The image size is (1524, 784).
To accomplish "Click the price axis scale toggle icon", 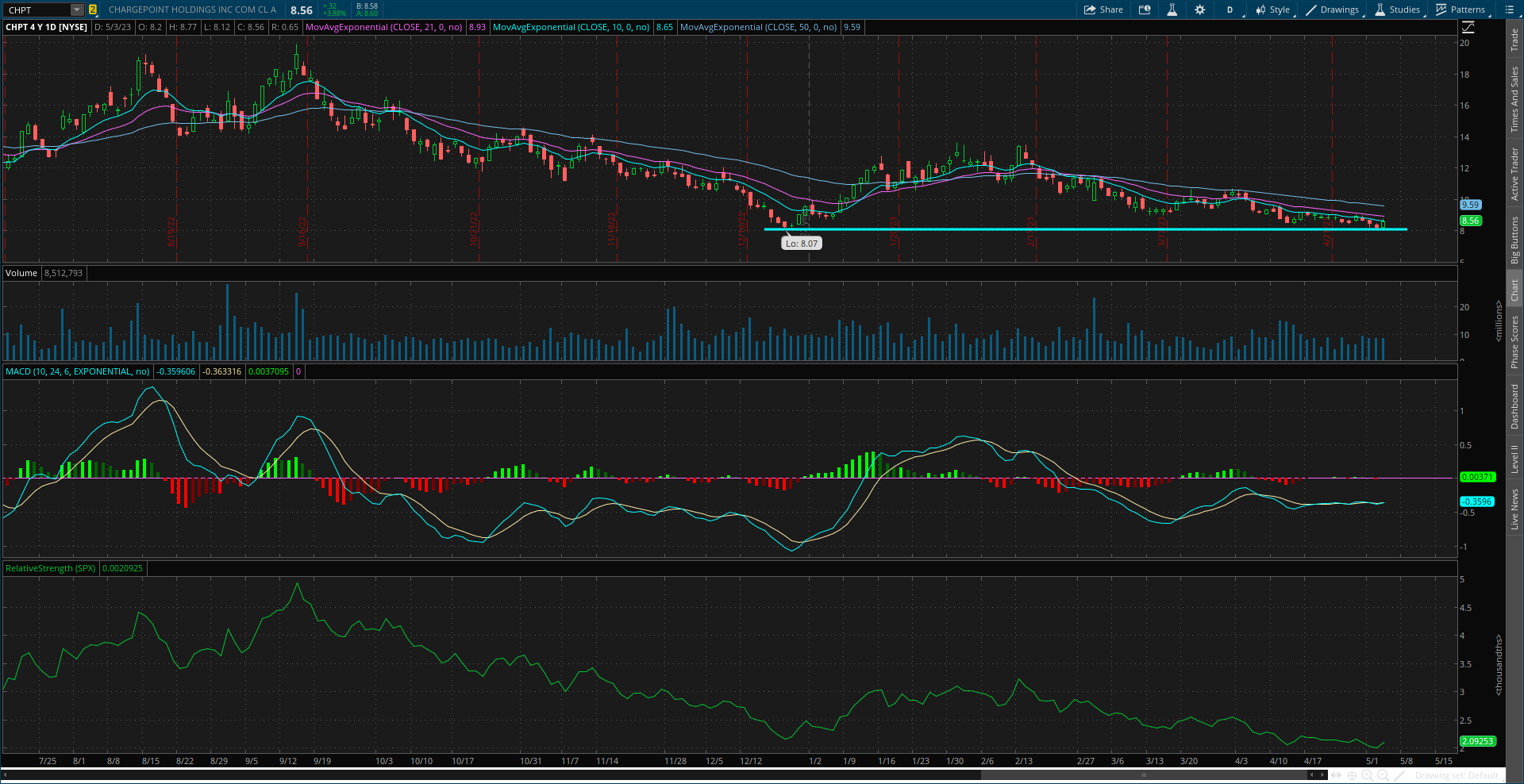I will point(1468,27).
